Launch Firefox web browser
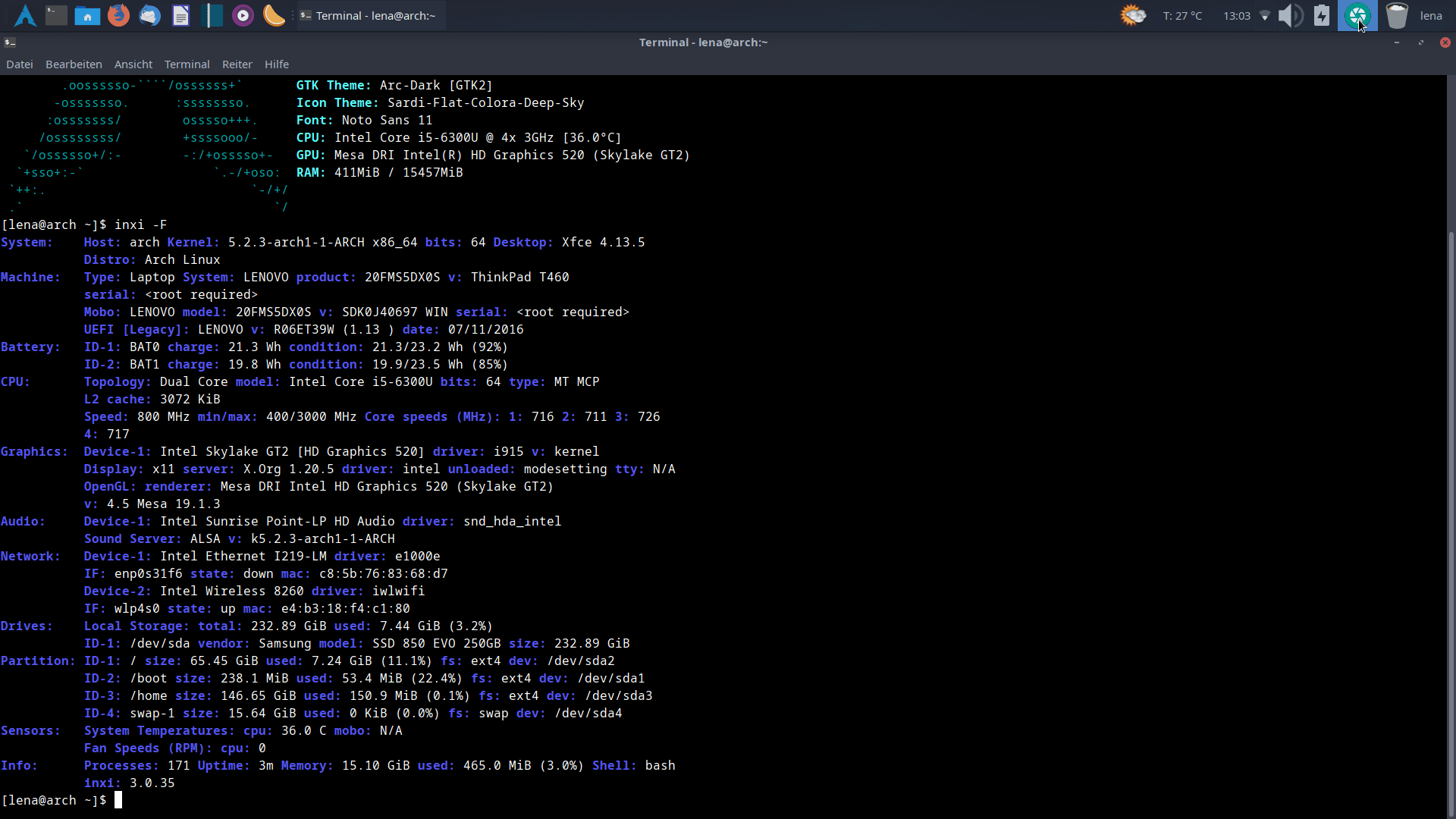Image resolution: width=1456 pixels, height=819 pixels. tap(118, 15)
